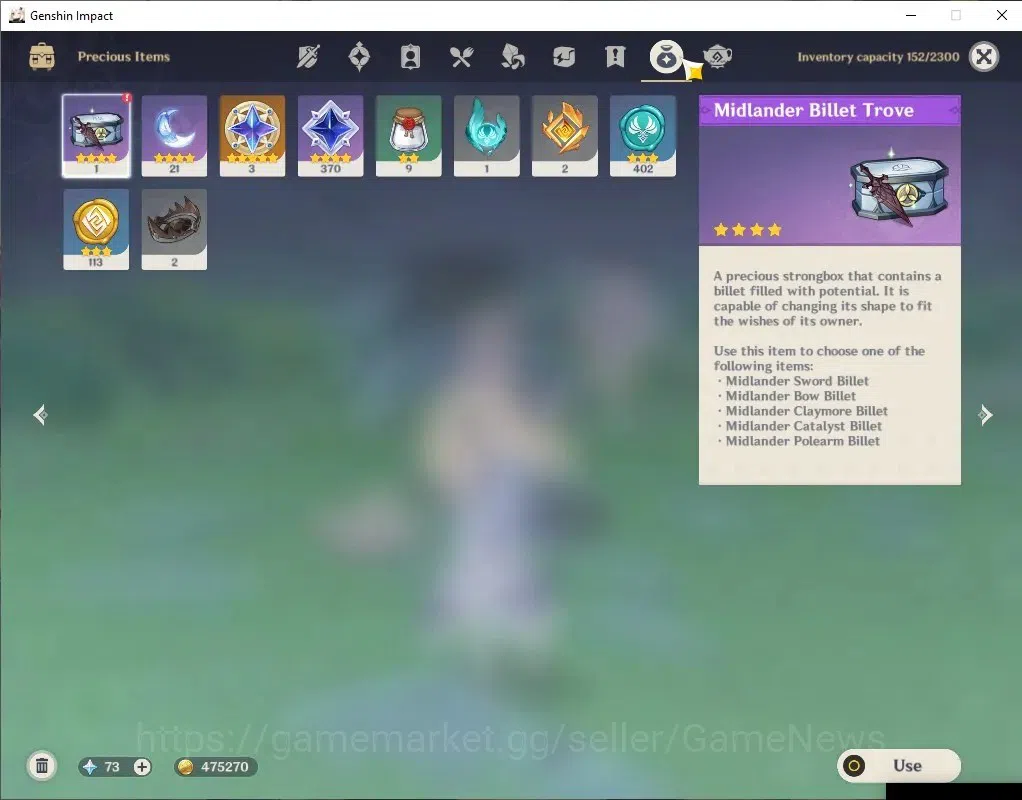
Task: Click the Primogem count 73
Action: 112,767
